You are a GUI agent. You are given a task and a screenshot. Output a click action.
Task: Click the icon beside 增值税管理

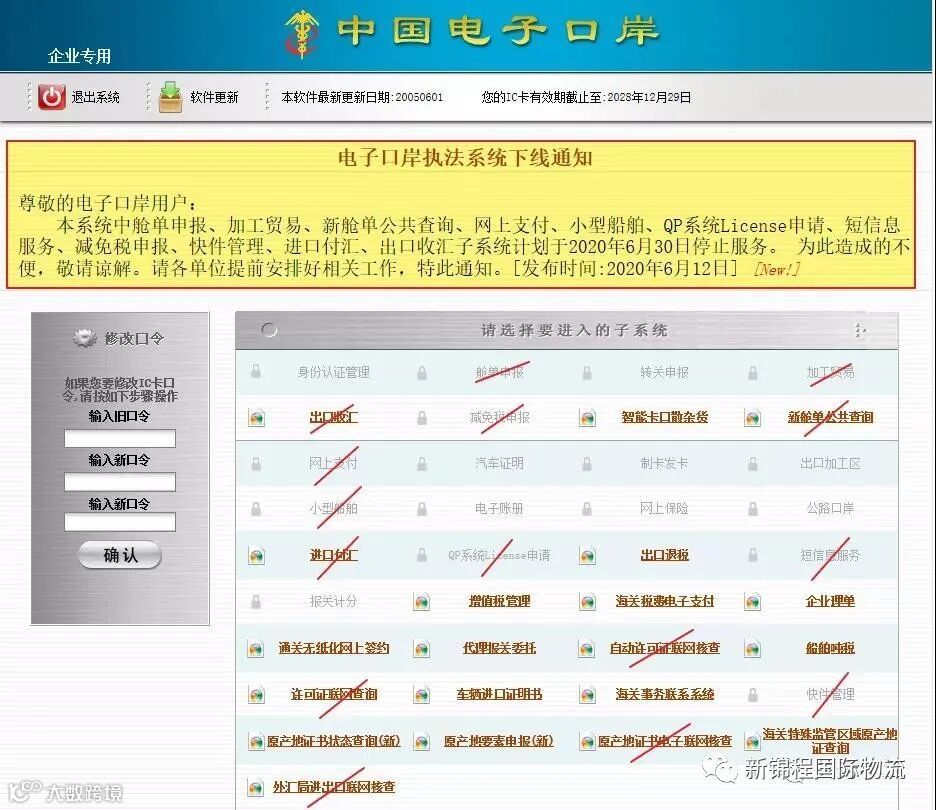[x=422, y=602]
